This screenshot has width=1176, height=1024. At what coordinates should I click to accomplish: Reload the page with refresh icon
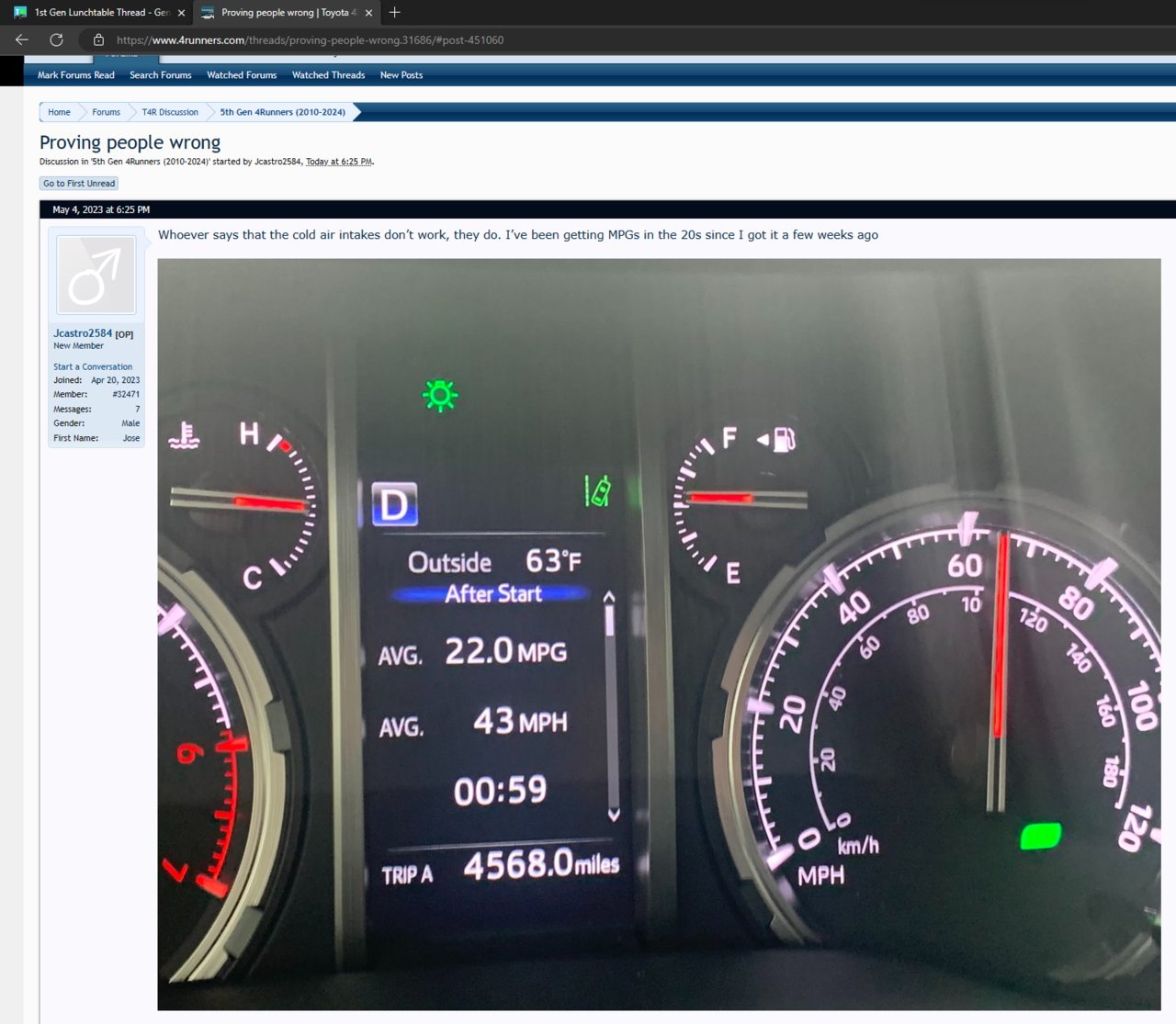point(56,39)
